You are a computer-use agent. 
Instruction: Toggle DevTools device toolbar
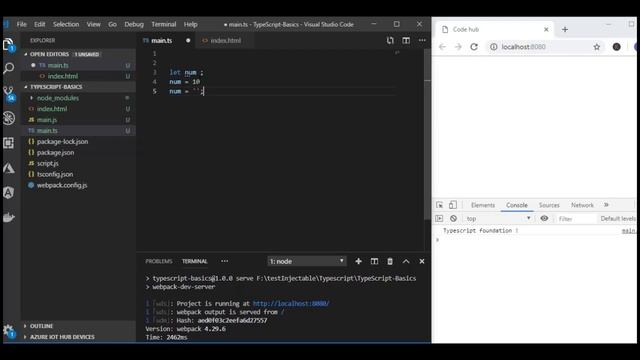453,205
